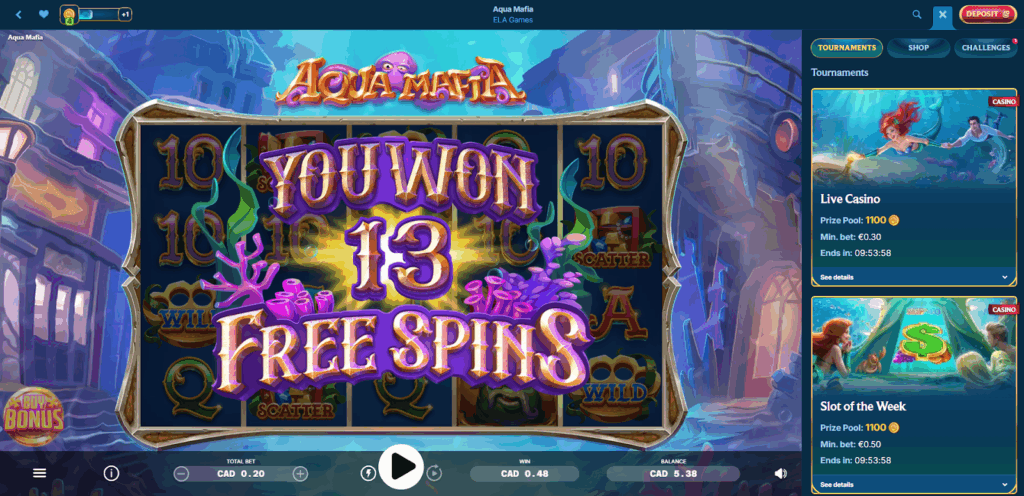Decrease total bet with minus button
The image size is (1024, 496).
tap(182, 474)
